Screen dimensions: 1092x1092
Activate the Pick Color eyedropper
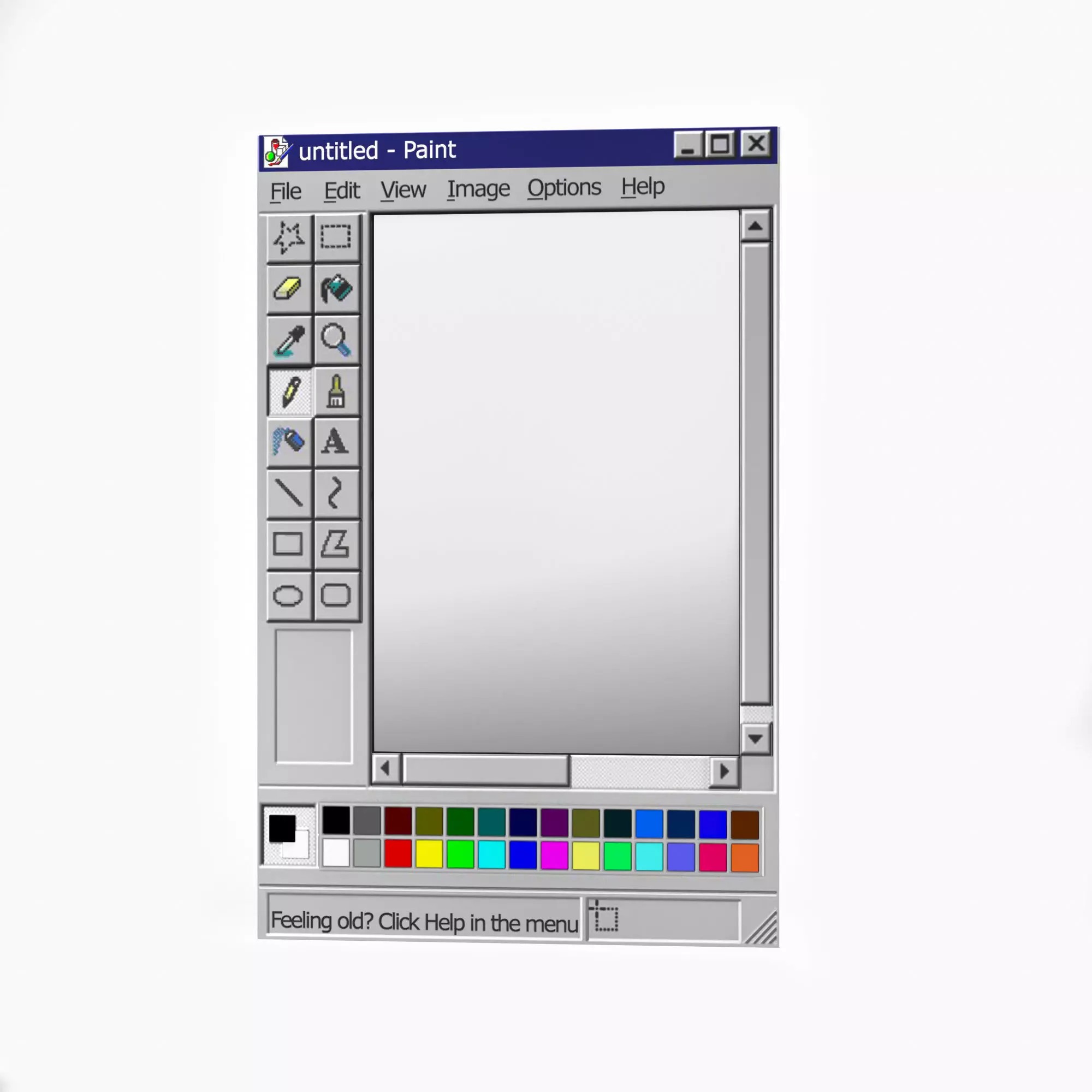(289, 340)
